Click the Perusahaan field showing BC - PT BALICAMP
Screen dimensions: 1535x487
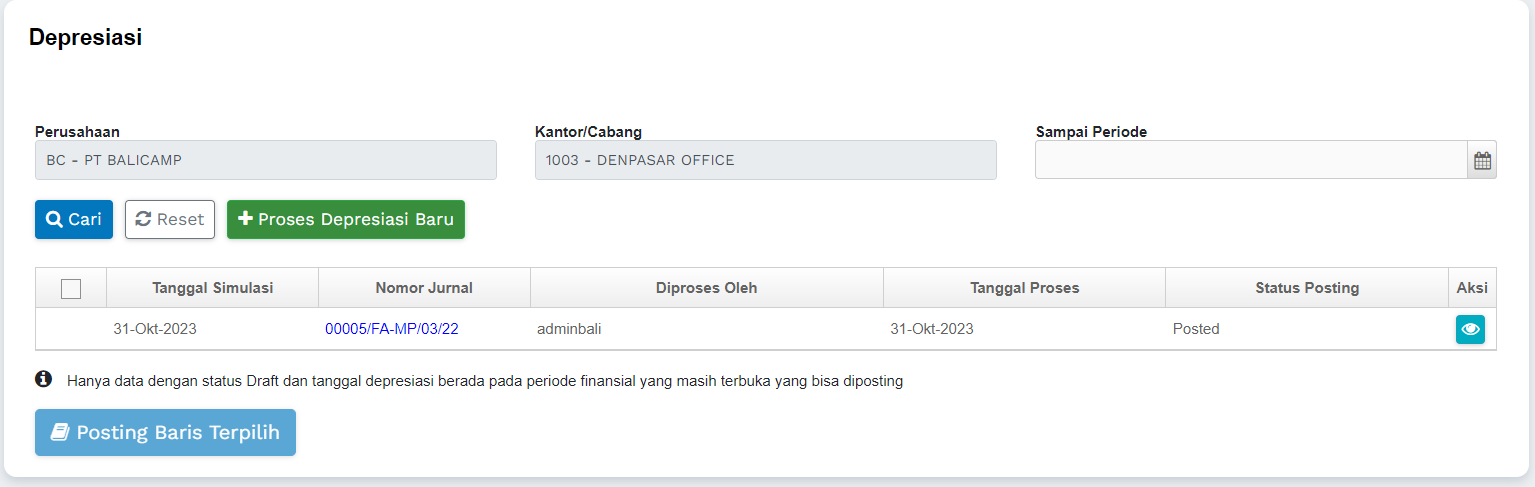click(x=265, y=160)
